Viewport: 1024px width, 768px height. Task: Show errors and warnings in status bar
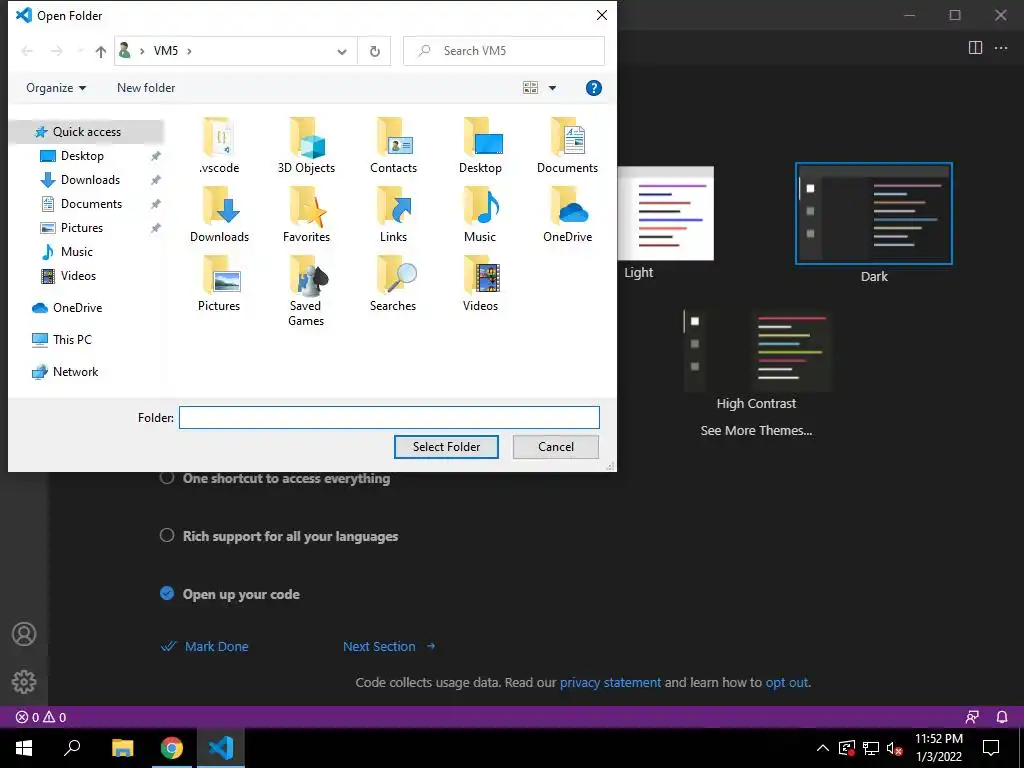click(40, 717)
